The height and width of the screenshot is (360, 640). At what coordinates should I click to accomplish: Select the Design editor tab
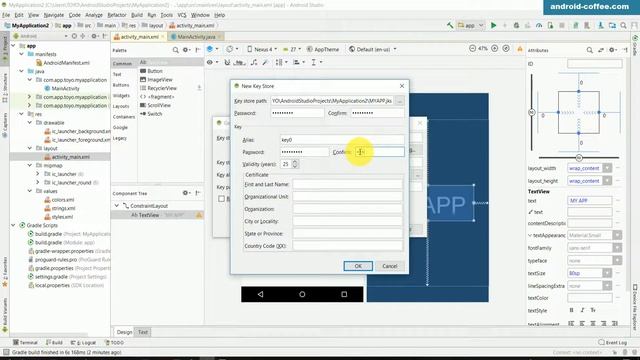point(124,332)
